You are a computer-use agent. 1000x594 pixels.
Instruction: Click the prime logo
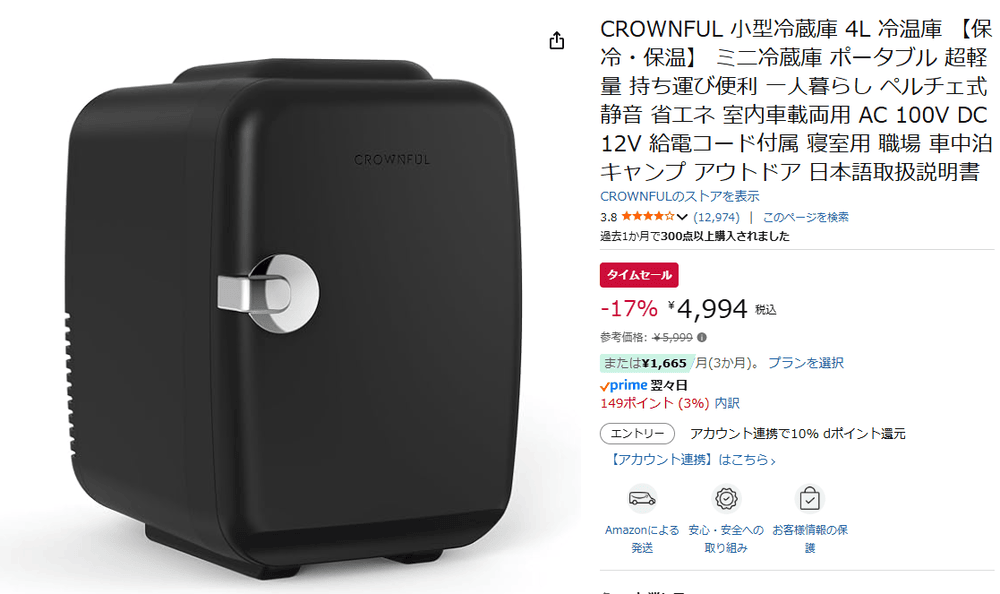pos(624,385)
